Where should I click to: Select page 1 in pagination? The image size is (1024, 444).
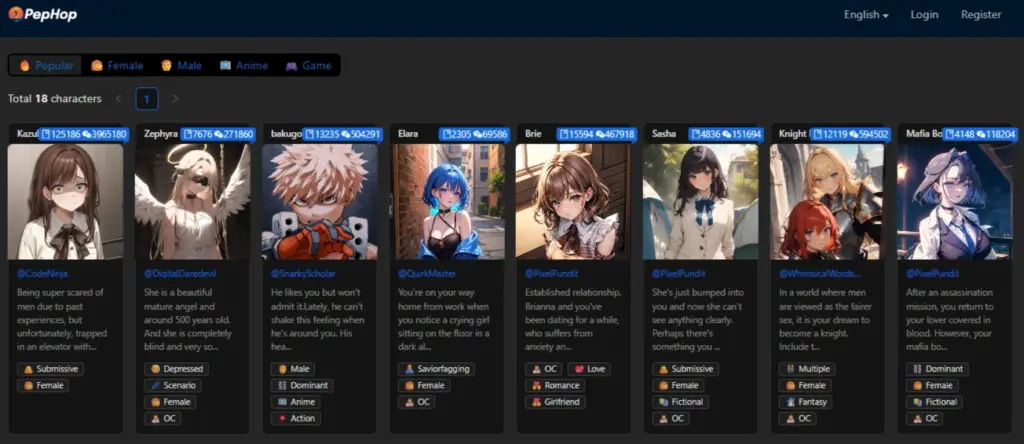147,99
